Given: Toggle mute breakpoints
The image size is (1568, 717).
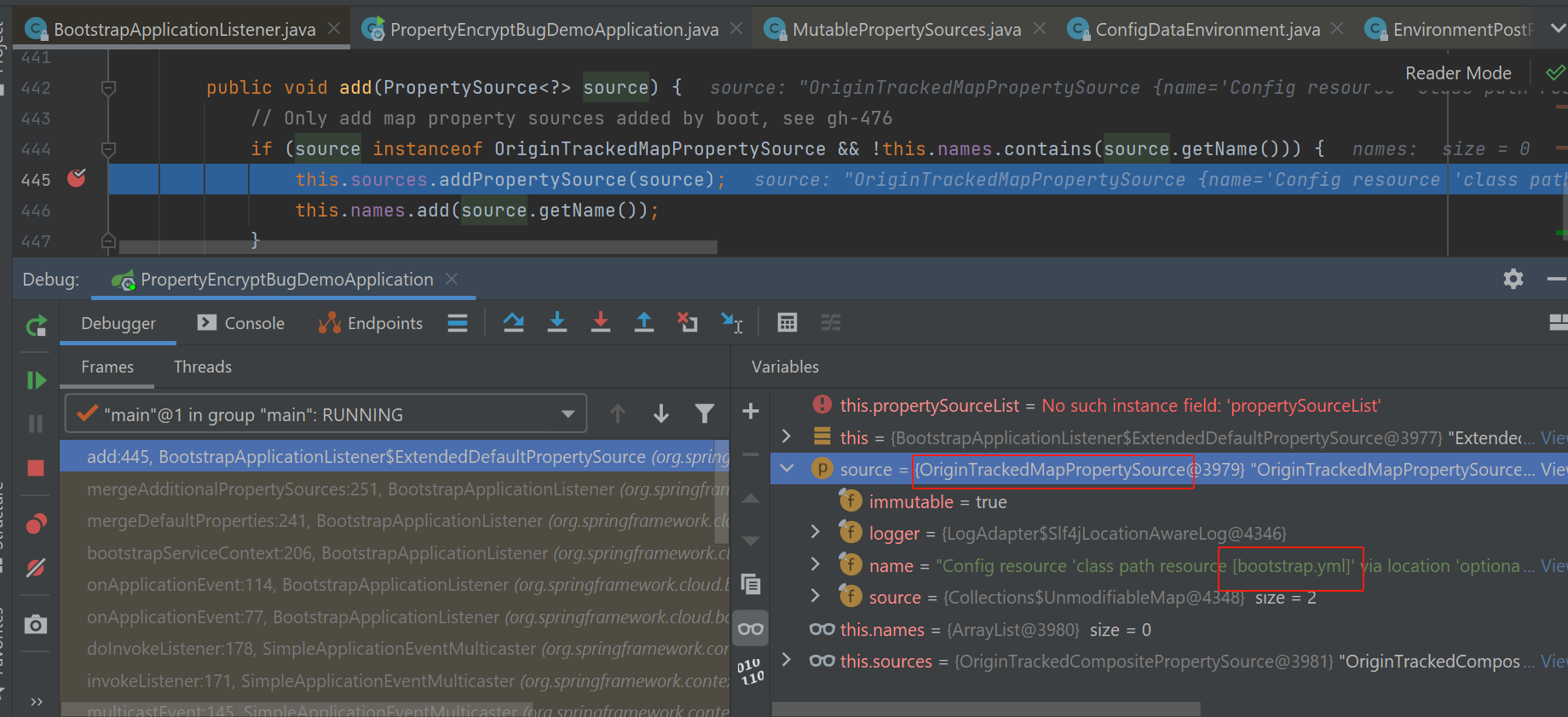Looking at the screenshot, I should (x=36, y=568).
